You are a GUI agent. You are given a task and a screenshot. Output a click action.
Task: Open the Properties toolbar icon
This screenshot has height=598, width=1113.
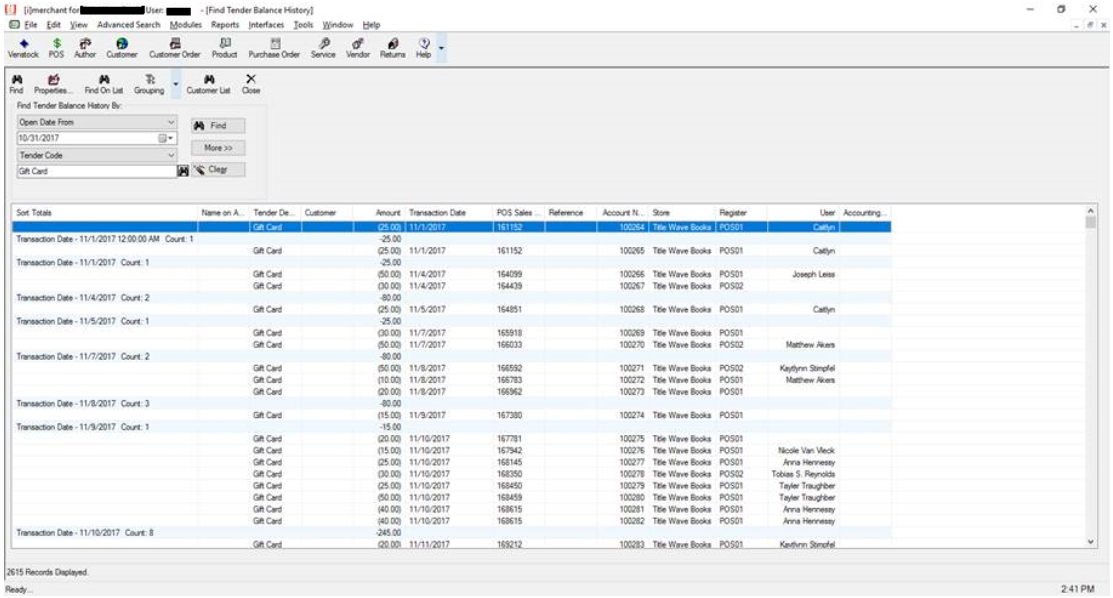click(53, 85)
